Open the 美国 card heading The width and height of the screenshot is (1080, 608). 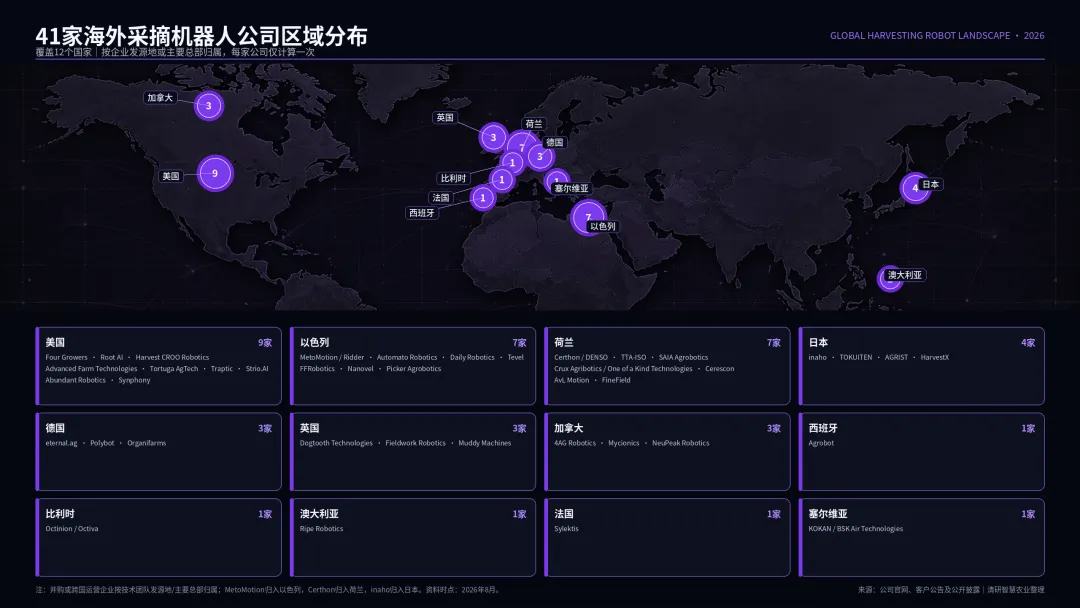click(55, 342)
